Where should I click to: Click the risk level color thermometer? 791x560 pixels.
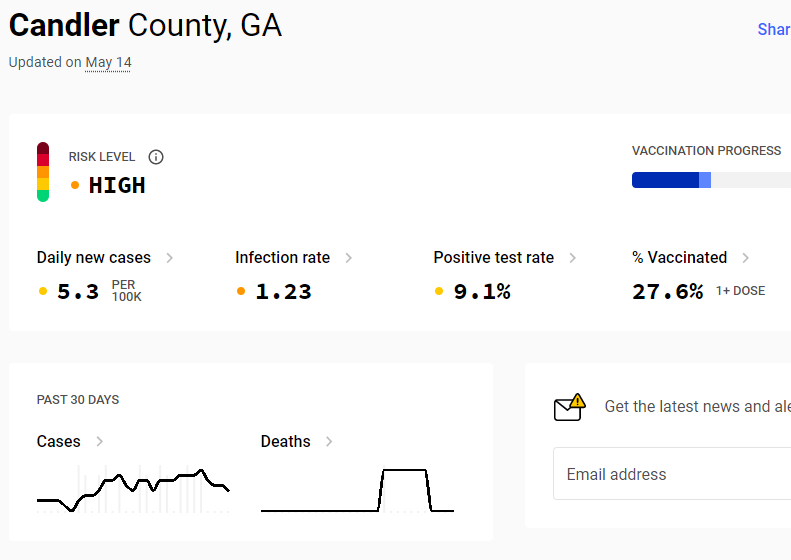[43, 172]
